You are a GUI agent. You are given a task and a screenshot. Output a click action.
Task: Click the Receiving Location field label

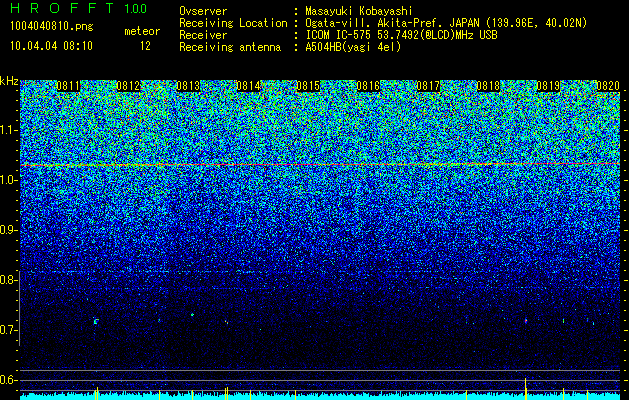click(233, 23)
